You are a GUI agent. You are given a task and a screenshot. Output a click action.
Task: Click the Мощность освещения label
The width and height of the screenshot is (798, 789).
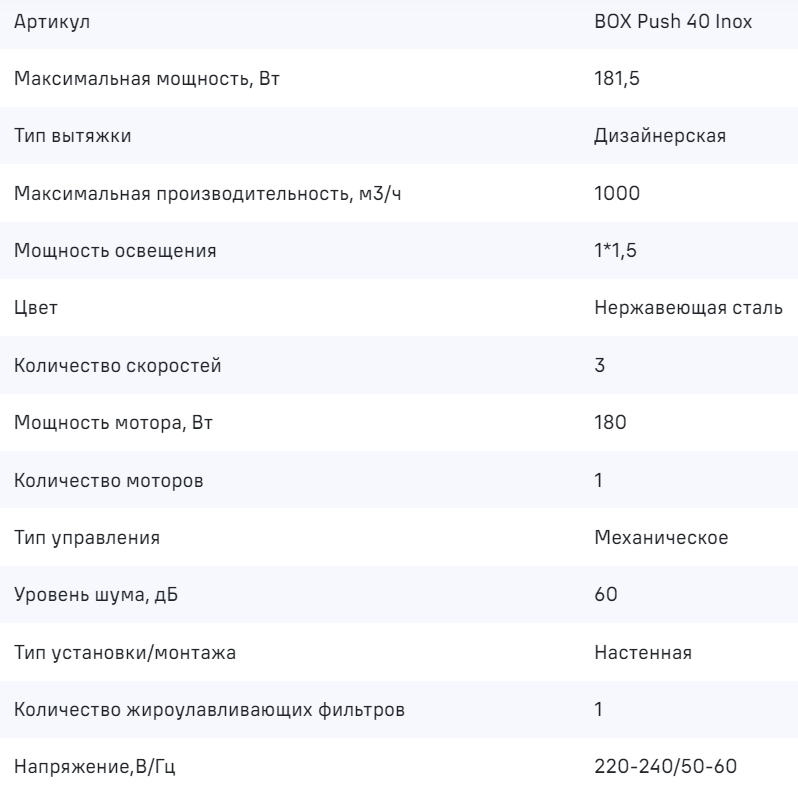pyautogui.click(x=115, y=251)
